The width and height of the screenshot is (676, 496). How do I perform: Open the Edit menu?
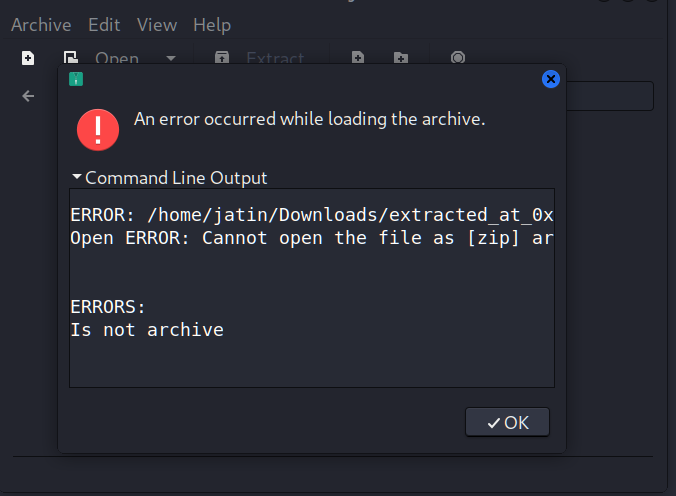point(104,25)
